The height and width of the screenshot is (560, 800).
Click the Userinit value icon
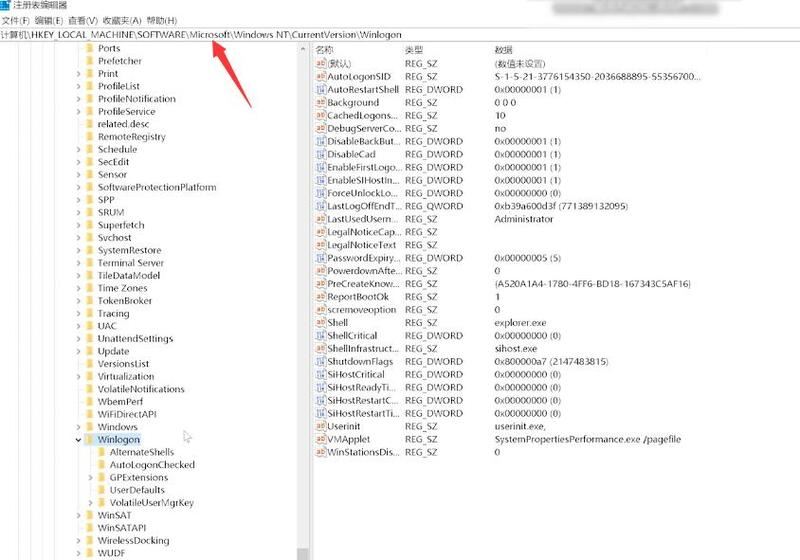pos(320,427)
